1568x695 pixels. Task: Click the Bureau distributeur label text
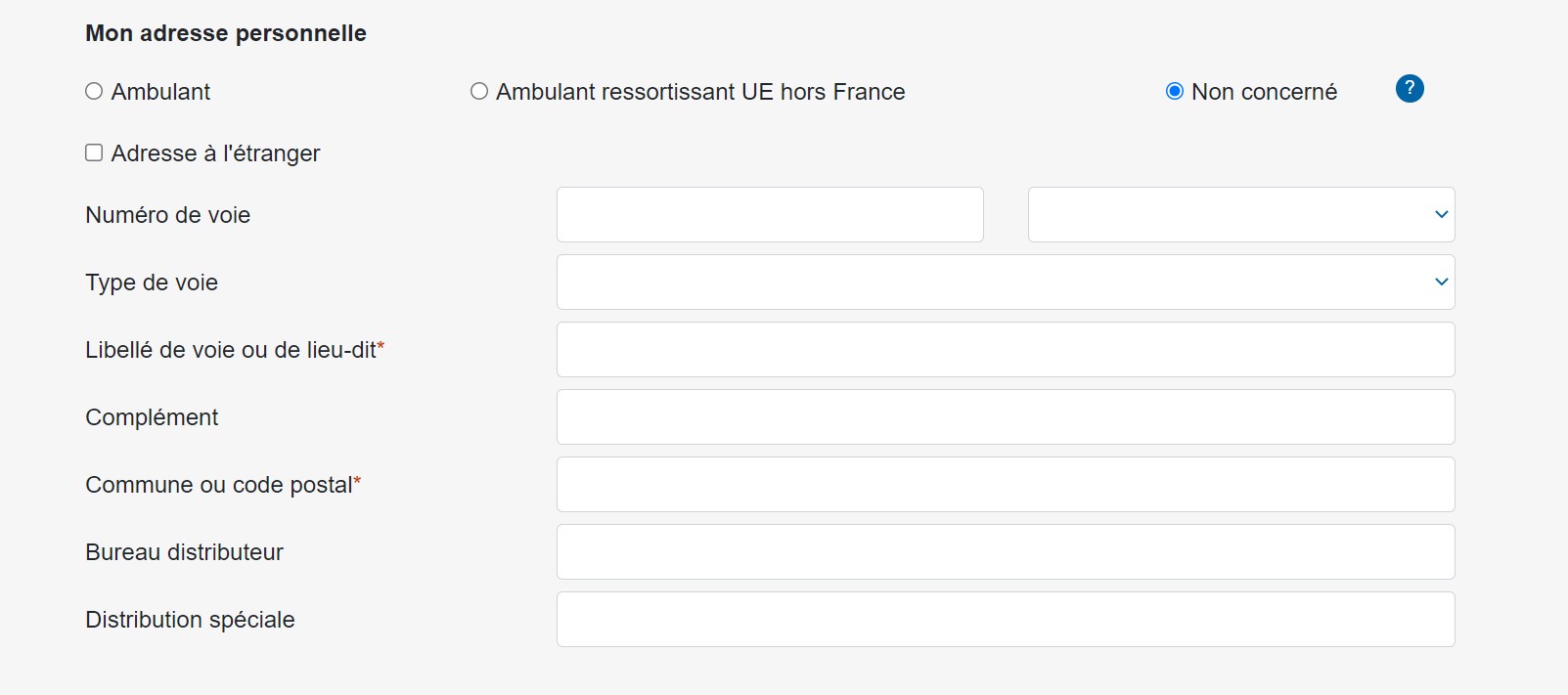pyautogui.click(x=184, y=552)
